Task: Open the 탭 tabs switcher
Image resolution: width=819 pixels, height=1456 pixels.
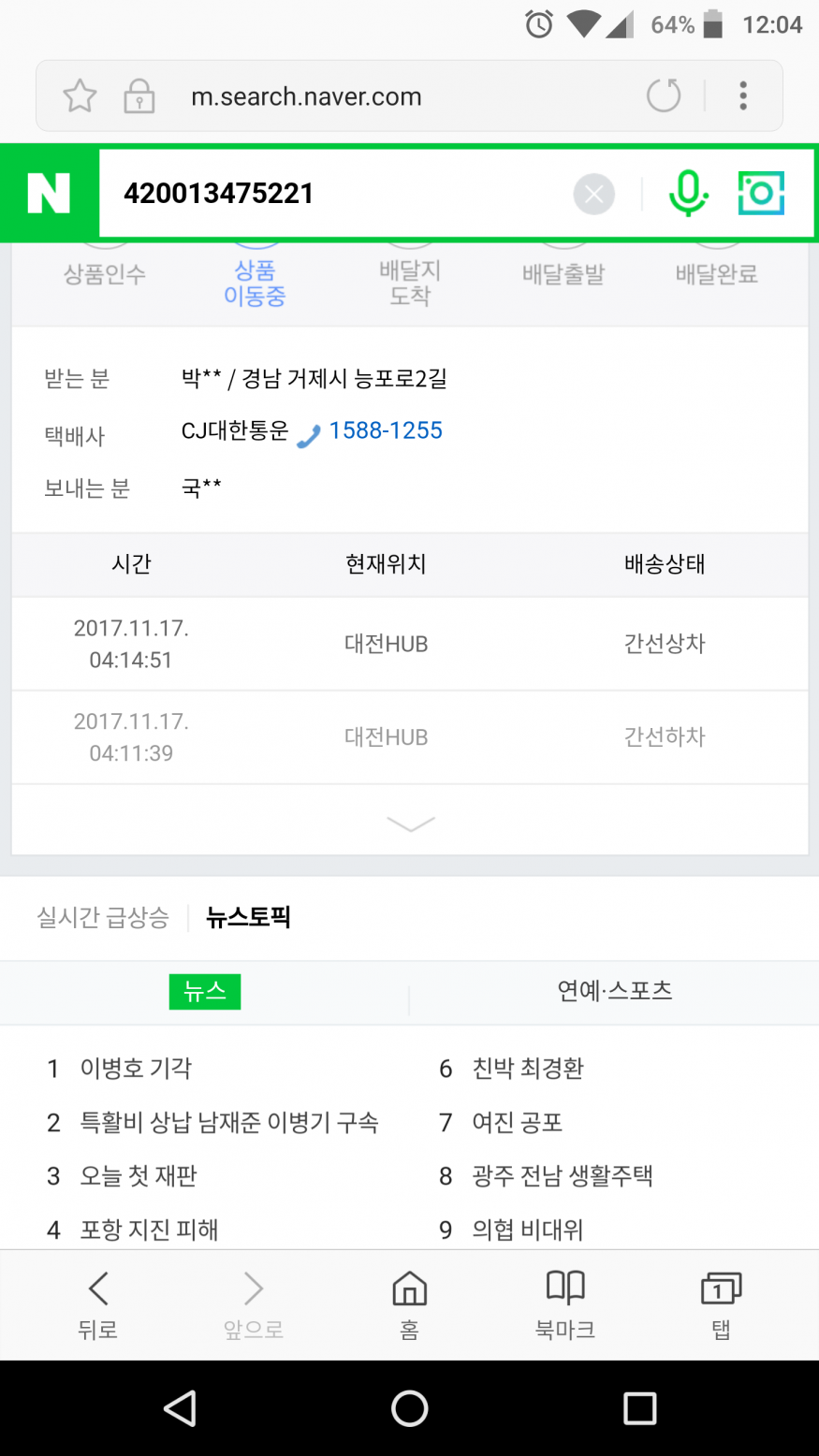Action: click(x=721, y=1304)
